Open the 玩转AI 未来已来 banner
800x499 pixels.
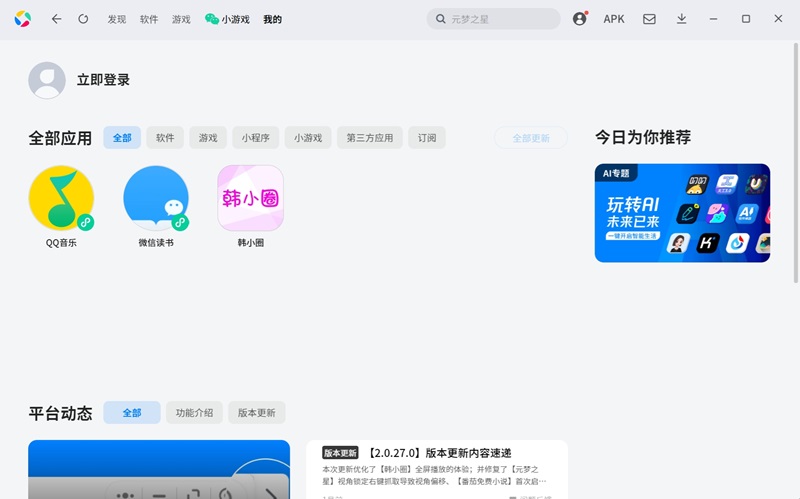coord(682,213)
